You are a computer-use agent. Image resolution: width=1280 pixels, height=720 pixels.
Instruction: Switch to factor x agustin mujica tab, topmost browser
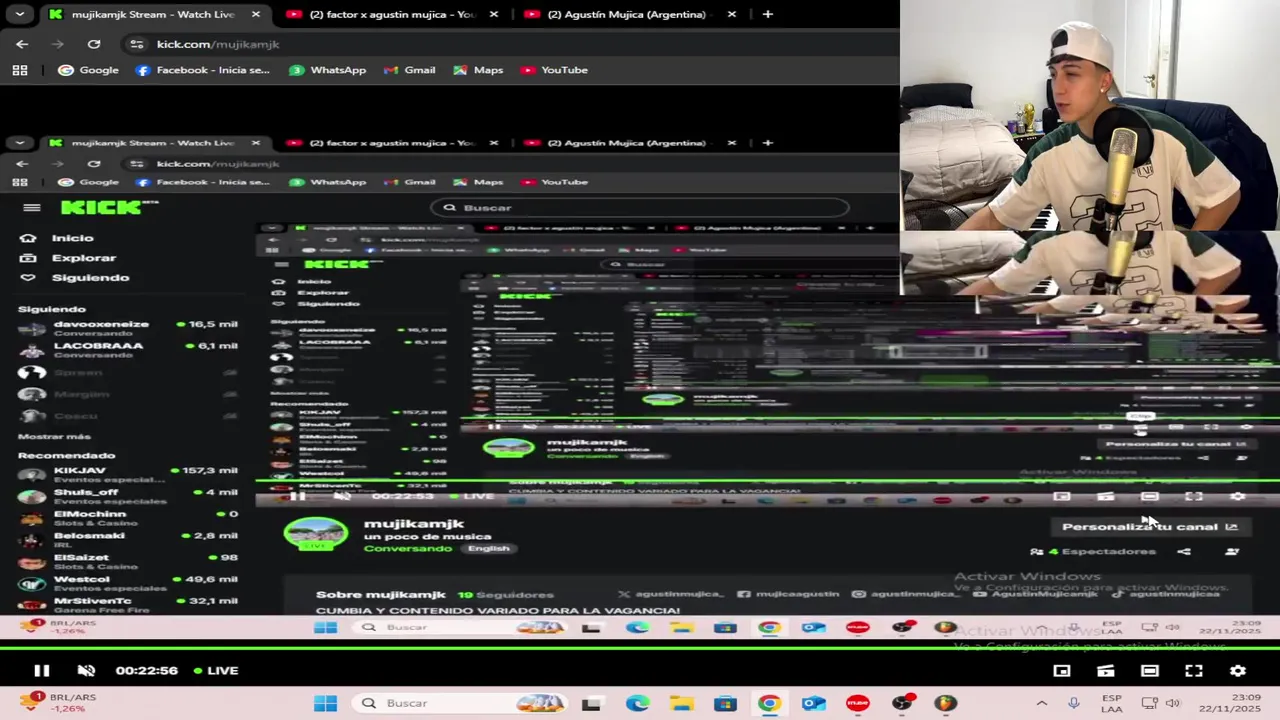(392, 14)
